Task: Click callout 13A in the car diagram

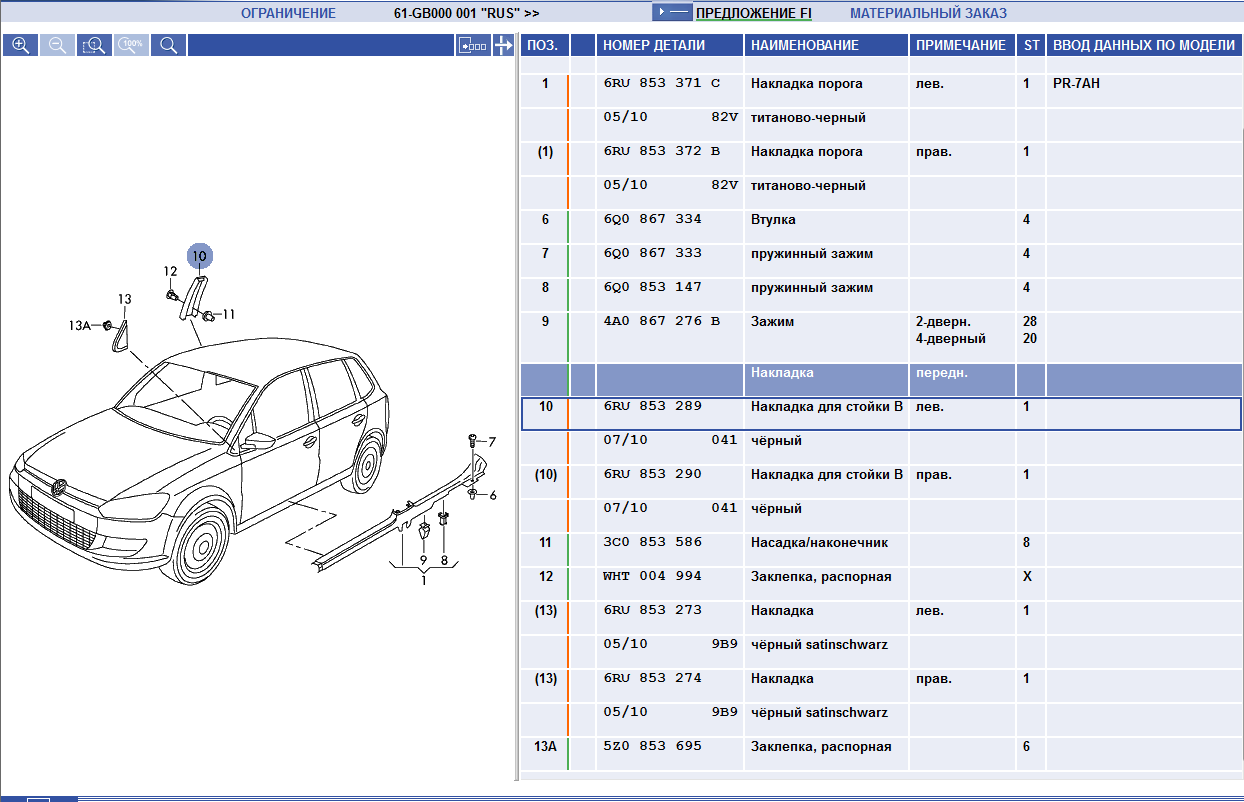Action: (x=79, y=325)
